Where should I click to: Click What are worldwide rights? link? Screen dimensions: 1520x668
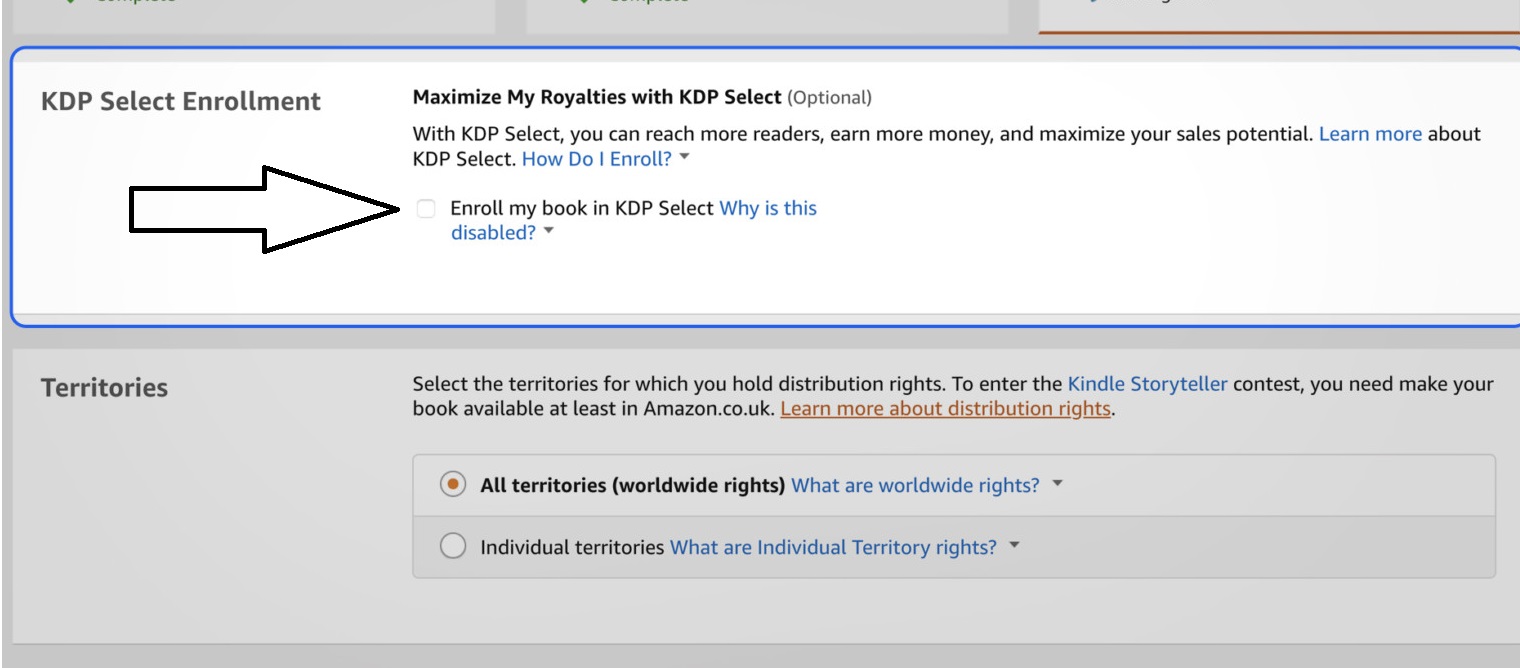915,485
